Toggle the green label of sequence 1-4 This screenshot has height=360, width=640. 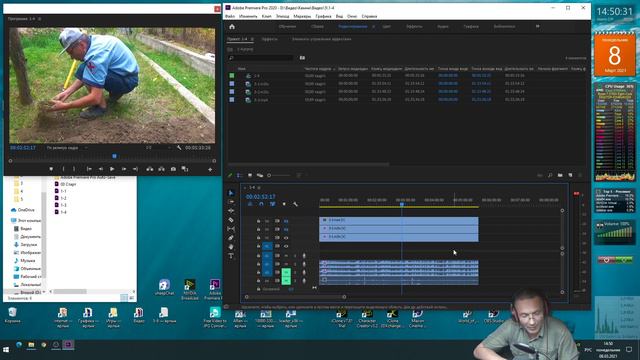(232, 76)
